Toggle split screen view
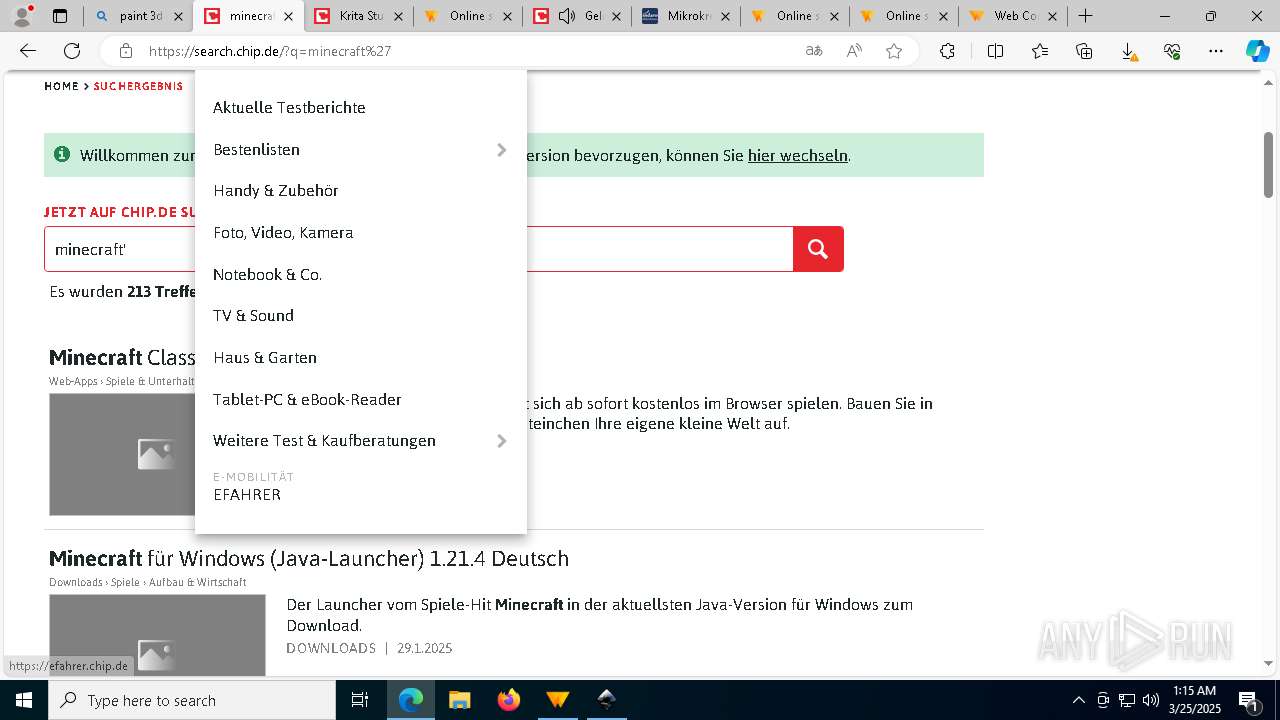Viewport: 1280px width, 720px height. coord(995,51)
